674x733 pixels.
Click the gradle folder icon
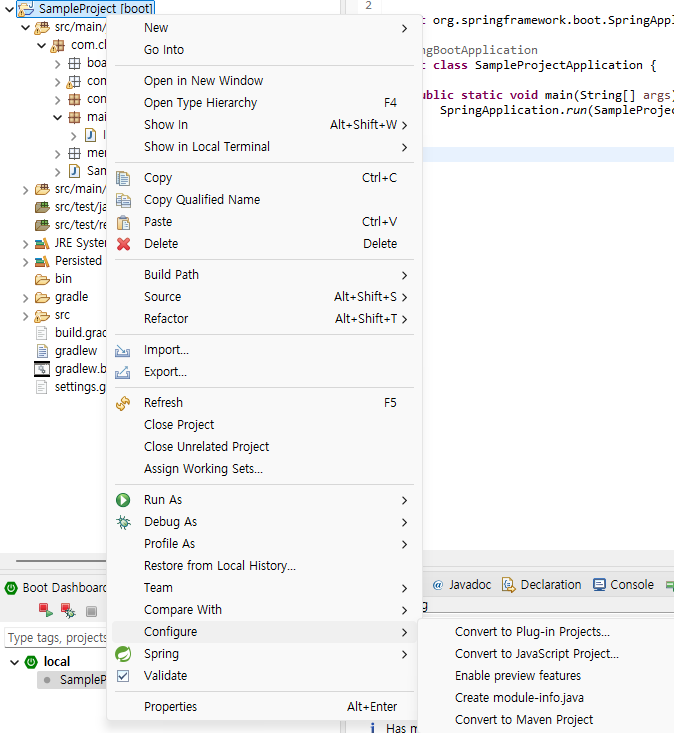pos(42,298)
